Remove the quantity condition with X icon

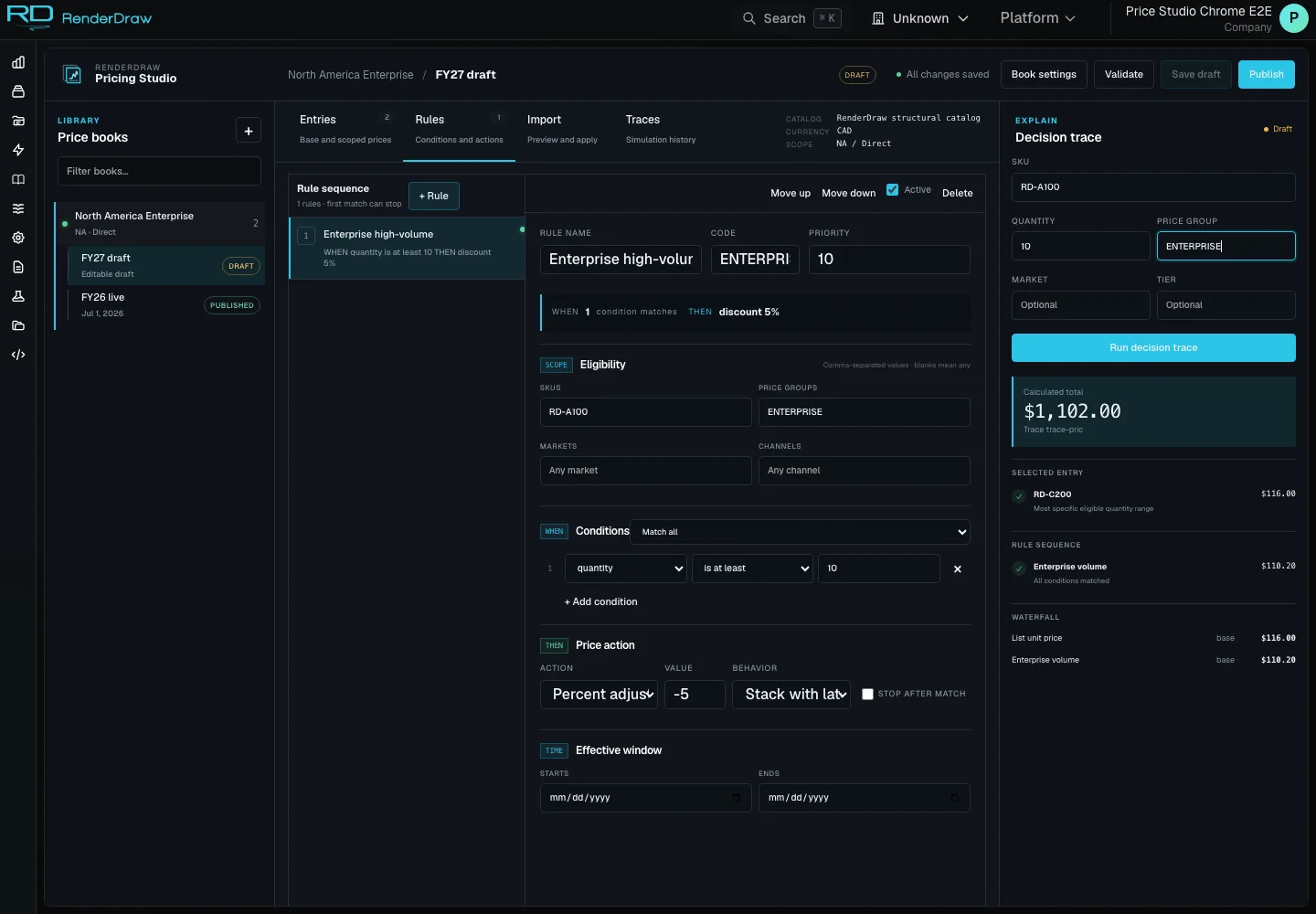958,569
